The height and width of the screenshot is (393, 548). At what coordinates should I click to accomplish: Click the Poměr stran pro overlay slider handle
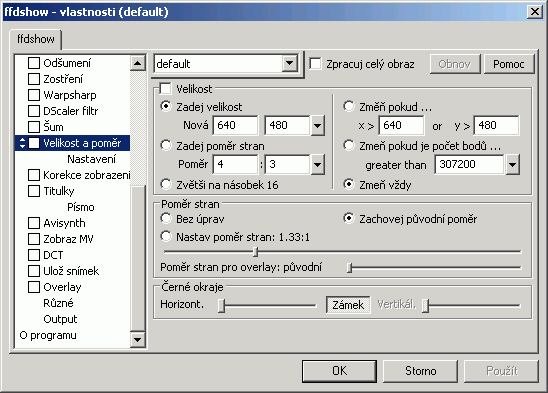point(349,268)
